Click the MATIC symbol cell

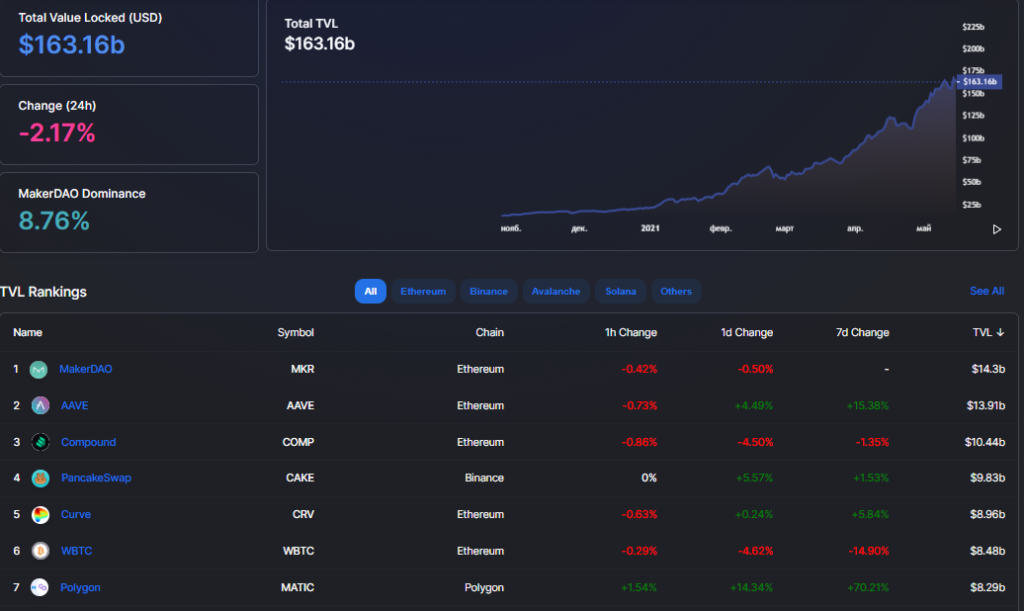297,588
